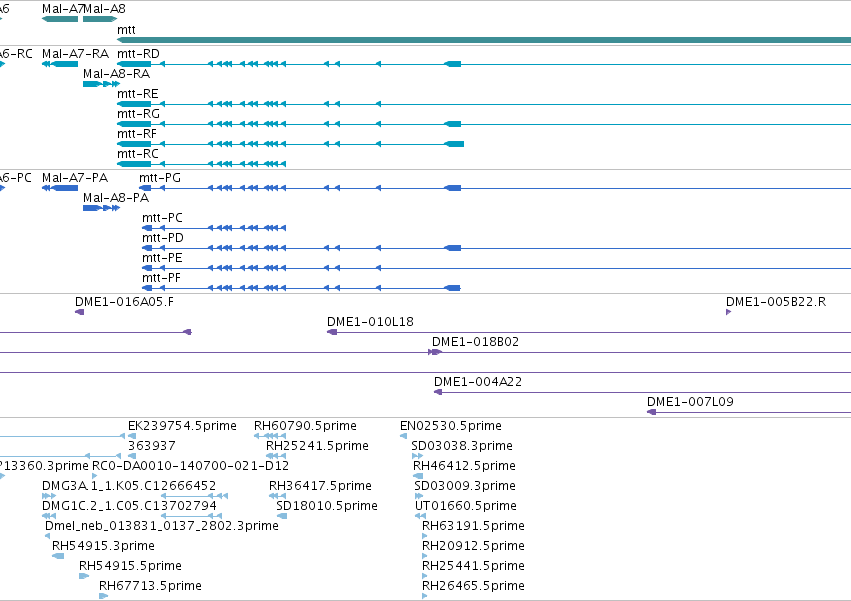The width and height of the screenshot is (851, 601).
Task: Click the mtt gene bar
Action: [x=484, y=40]
